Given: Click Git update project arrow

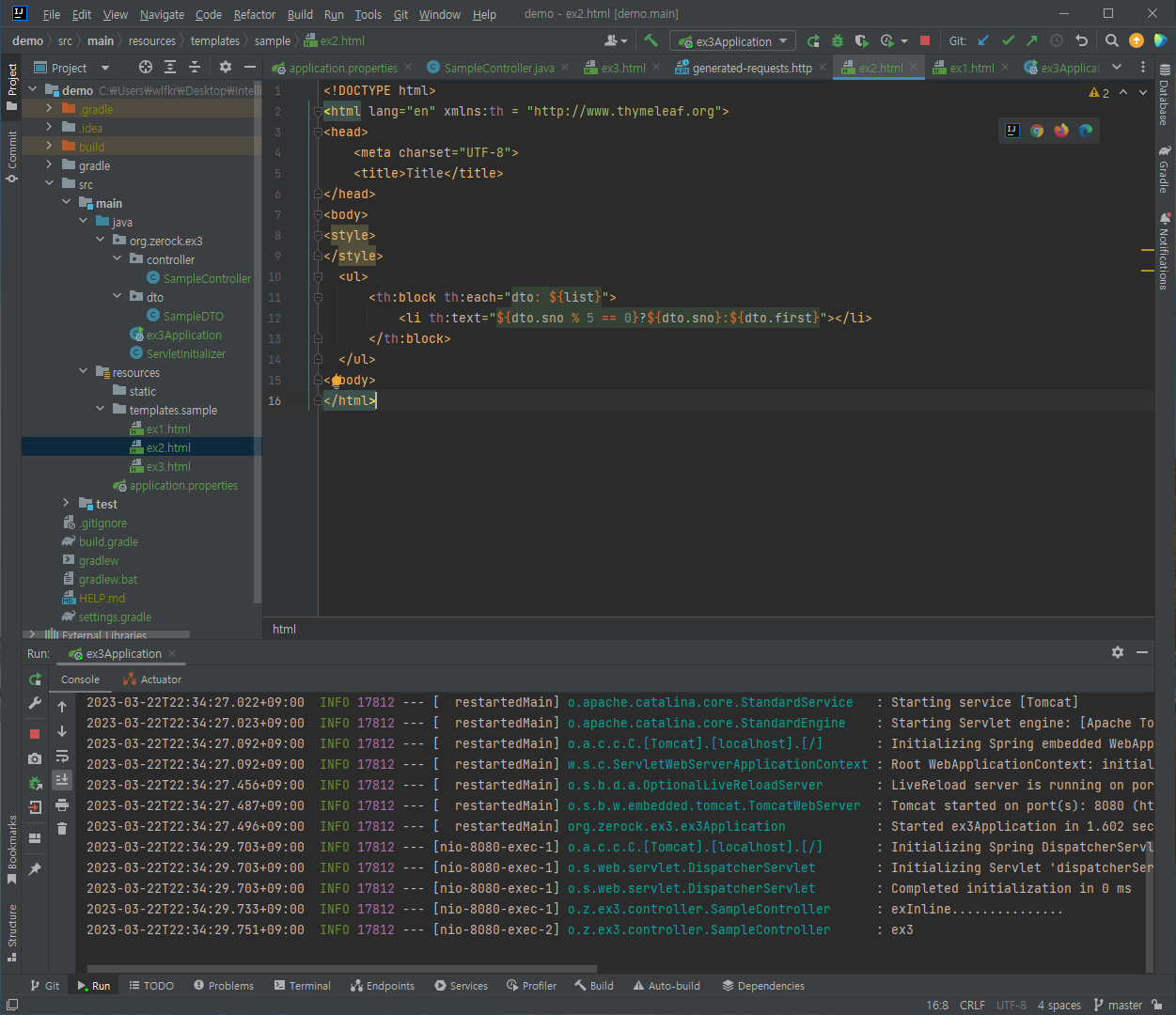Looking at the screenshot, I should 983,40.
